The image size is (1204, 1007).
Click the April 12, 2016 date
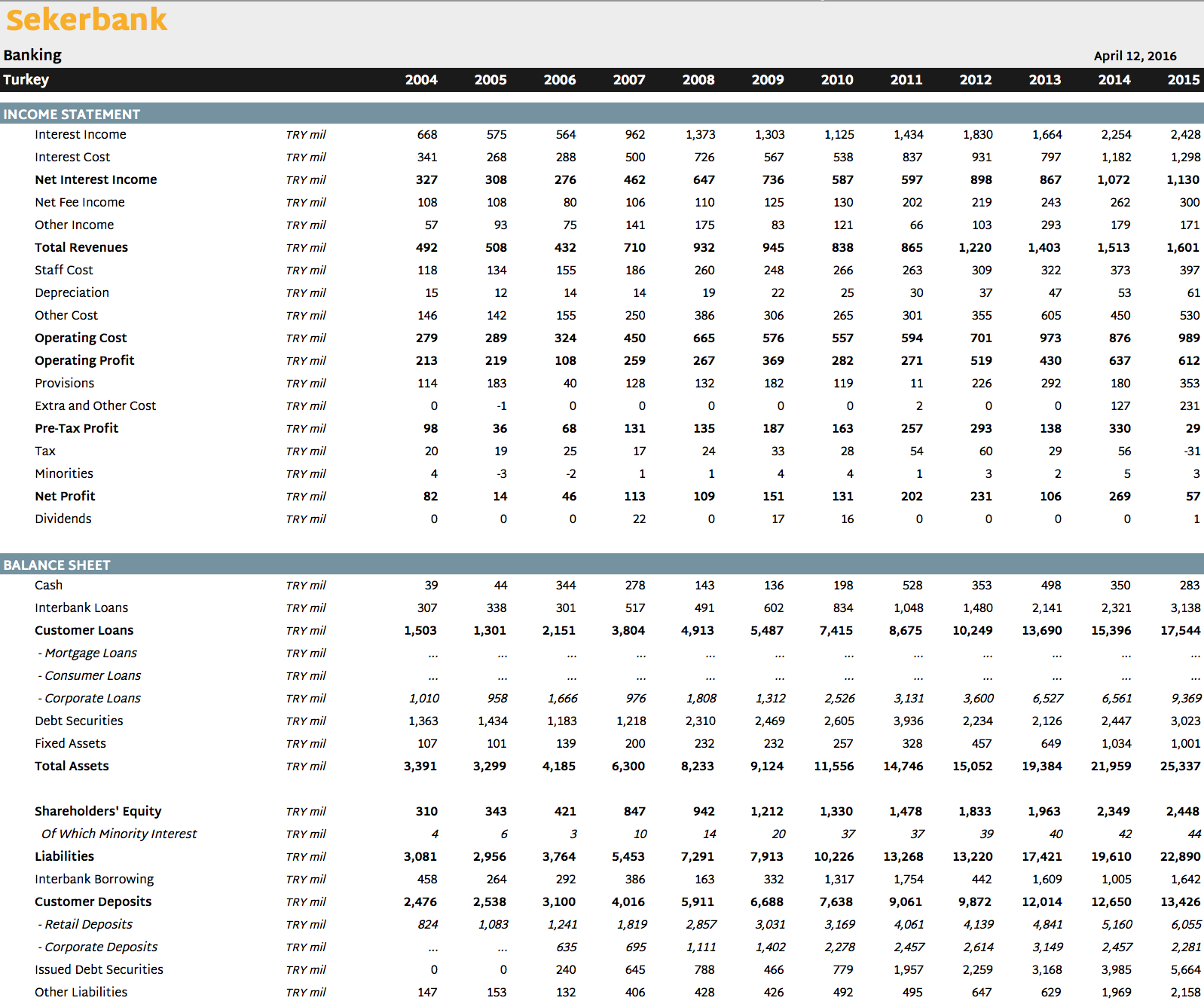[1135, 56]
